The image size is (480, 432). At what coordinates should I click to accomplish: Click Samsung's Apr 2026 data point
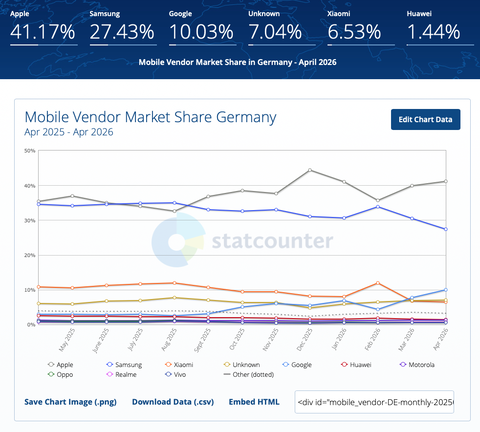[x=446, y=229]
